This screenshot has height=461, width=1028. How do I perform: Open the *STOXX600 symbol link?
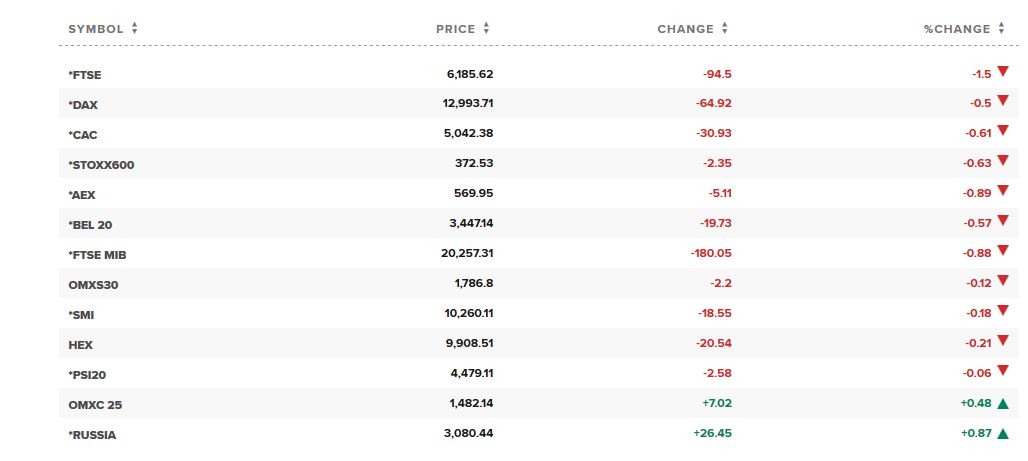[101, 165]
